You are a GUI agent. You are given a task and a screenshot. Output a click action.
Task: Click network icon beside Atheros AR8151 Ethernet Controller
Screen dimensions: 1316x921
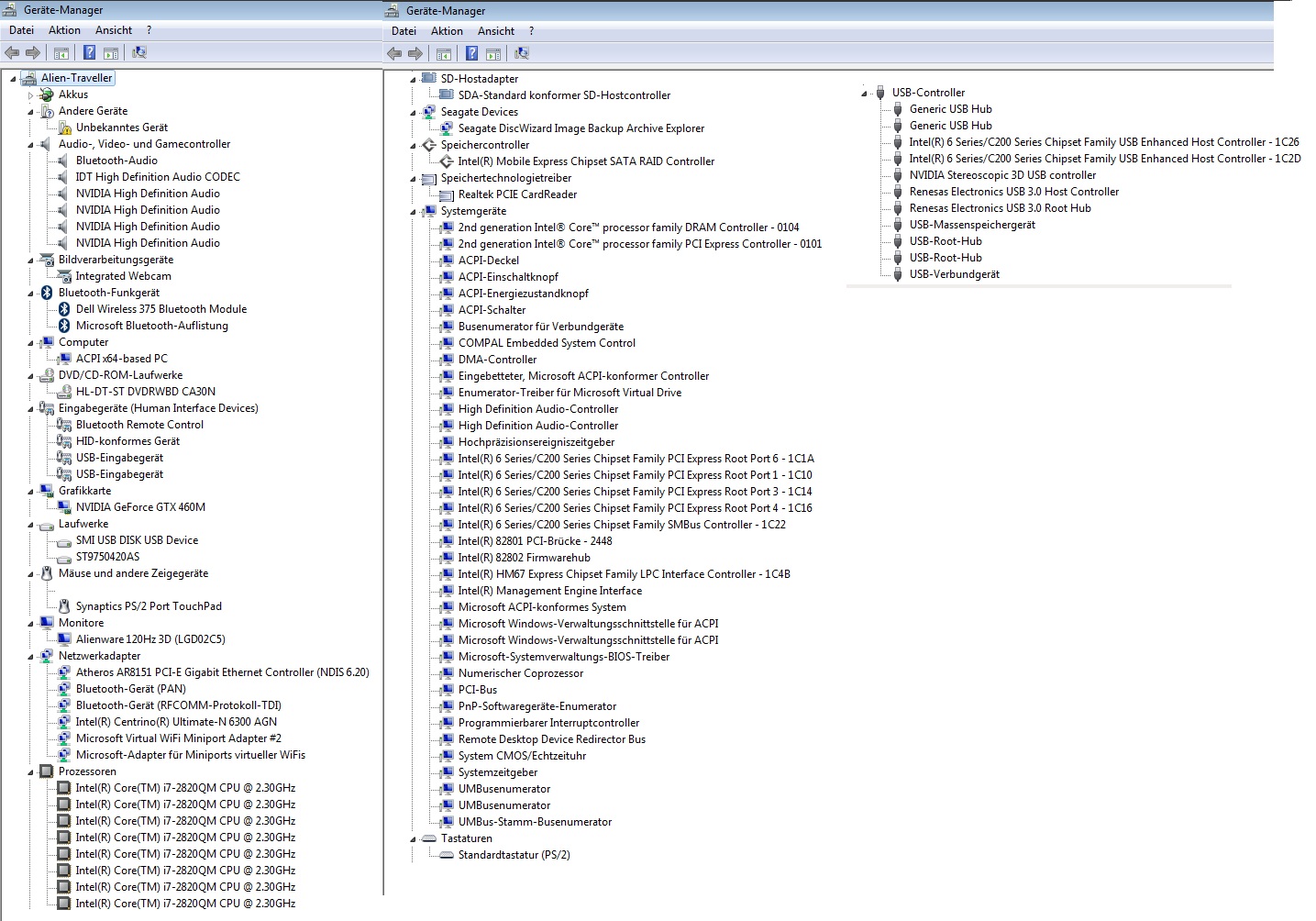(x=64, y=672)
